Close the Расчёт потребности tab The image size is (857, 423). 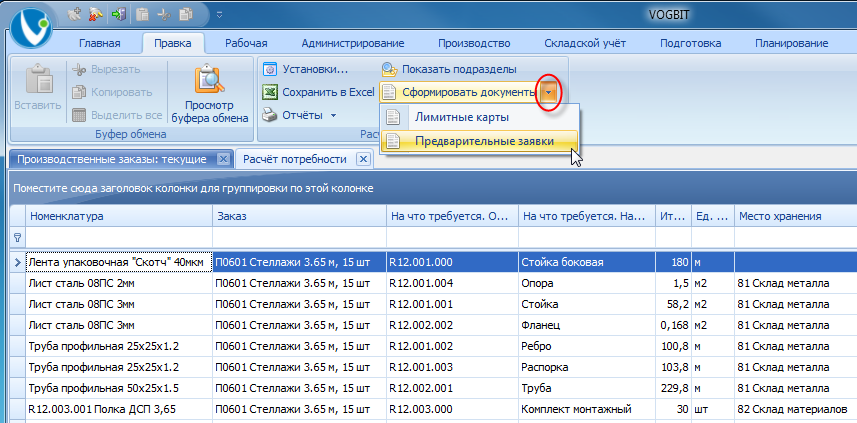[364, 159]
